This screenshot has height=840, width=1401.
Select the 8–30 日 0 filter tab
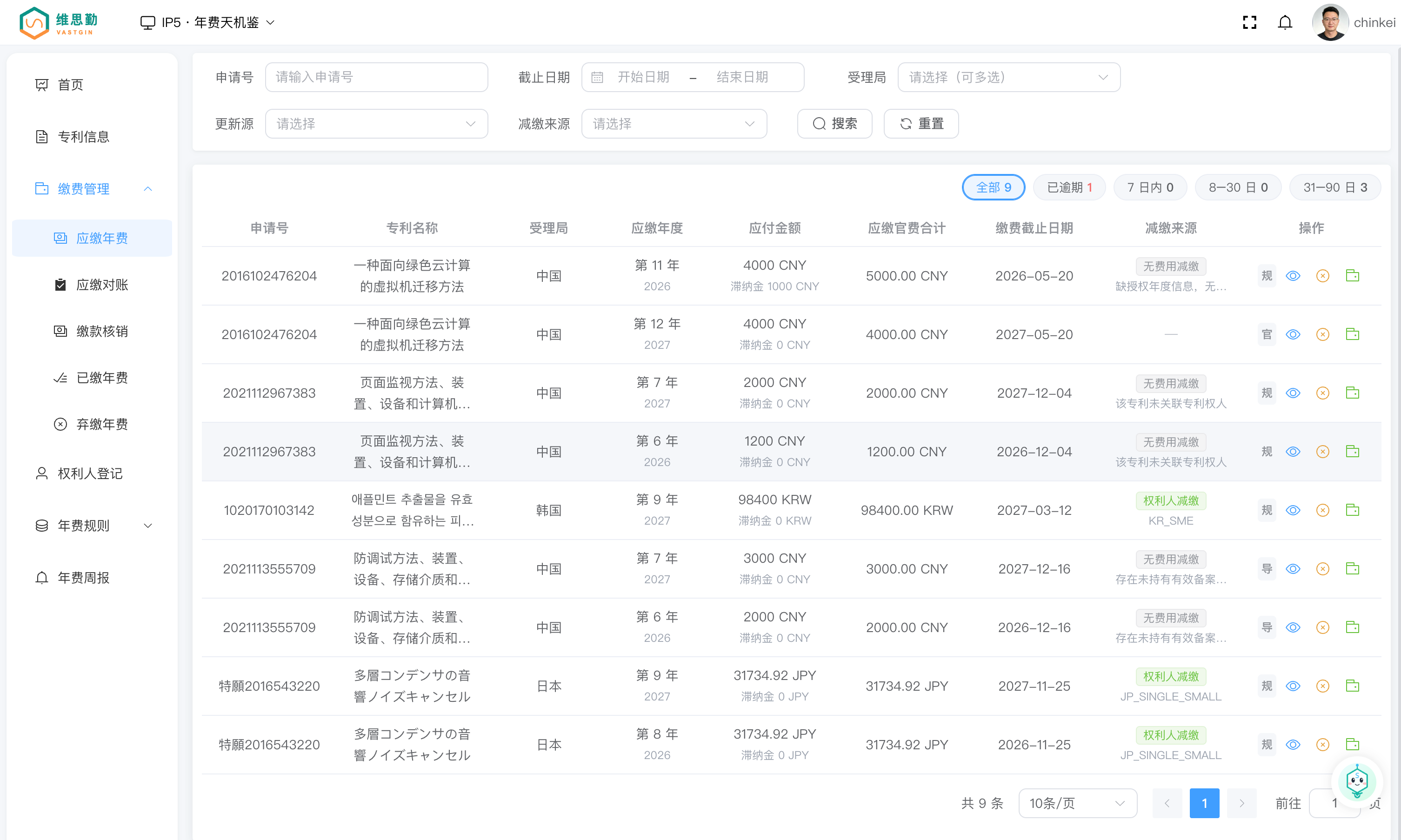point(1238,187)
